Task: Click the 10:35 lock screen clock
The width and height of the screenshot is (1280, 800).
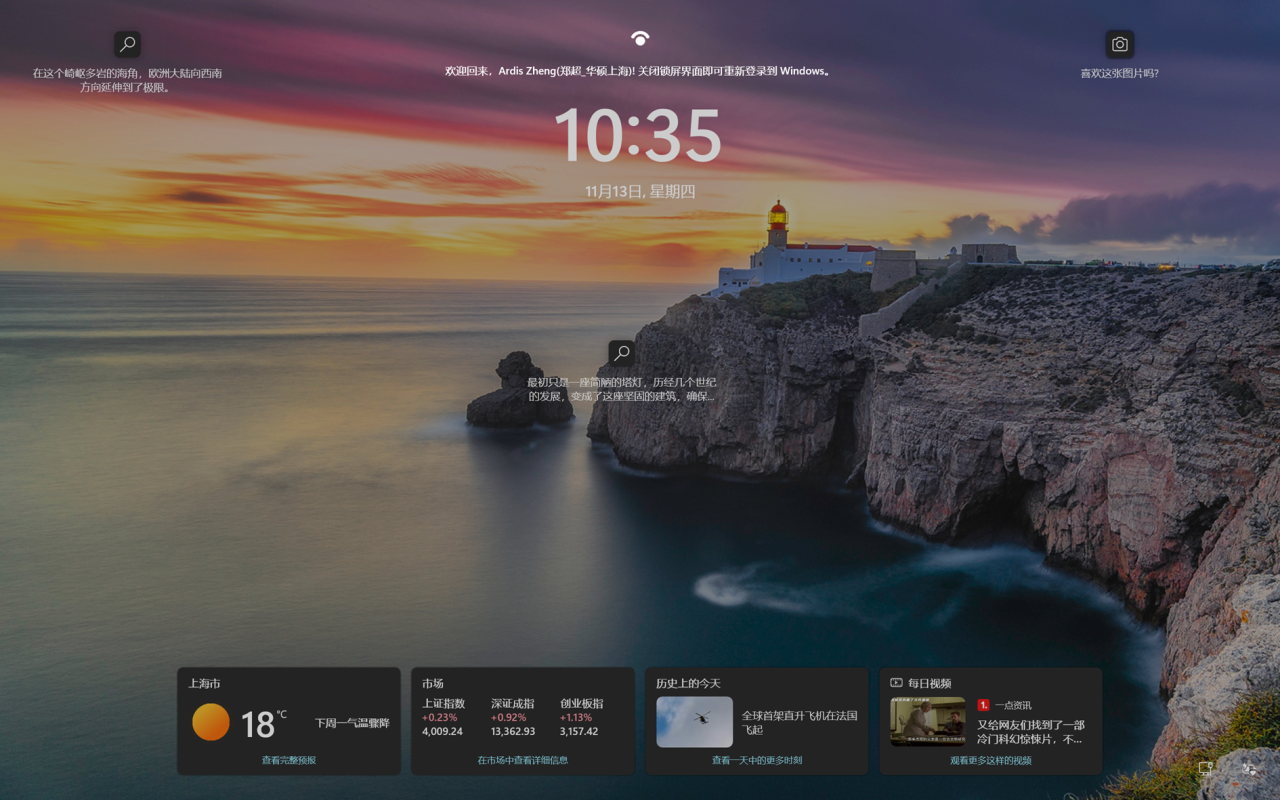Action: click(x=638, y=136)
